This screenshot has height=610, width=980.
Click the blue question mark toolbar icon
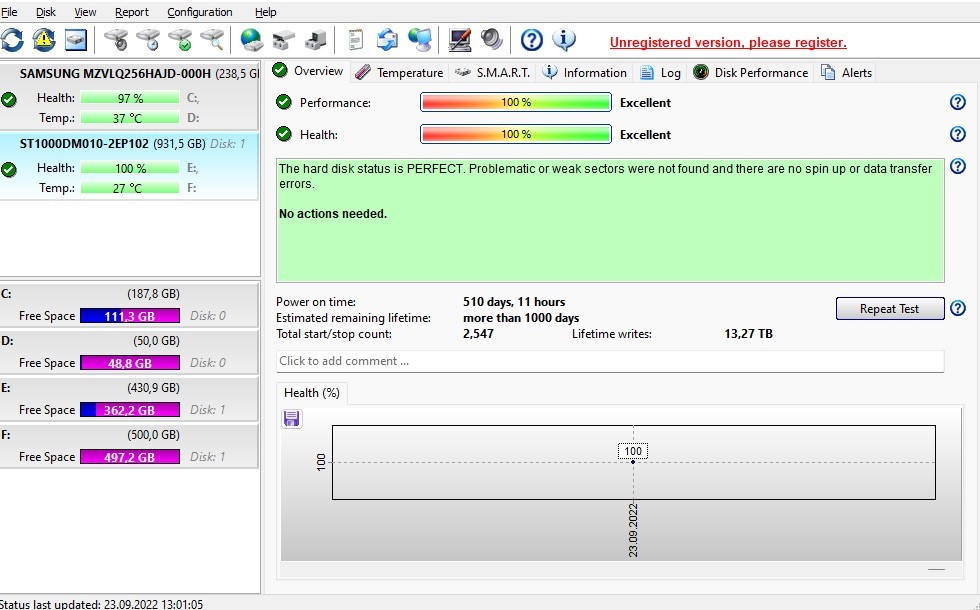(x=532, y=41)
